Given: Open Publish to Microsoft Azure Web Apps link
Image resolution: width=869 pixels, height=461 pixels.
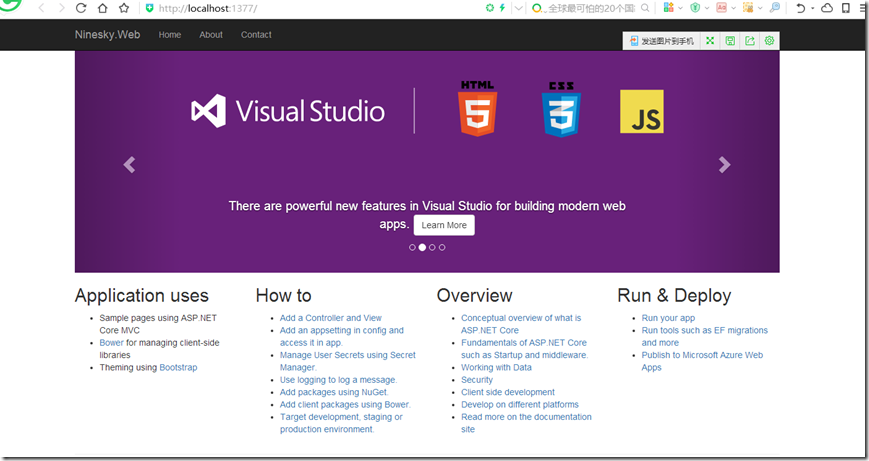Looking at the screenshot, I should pyautogui.click(x=702, y=361).
